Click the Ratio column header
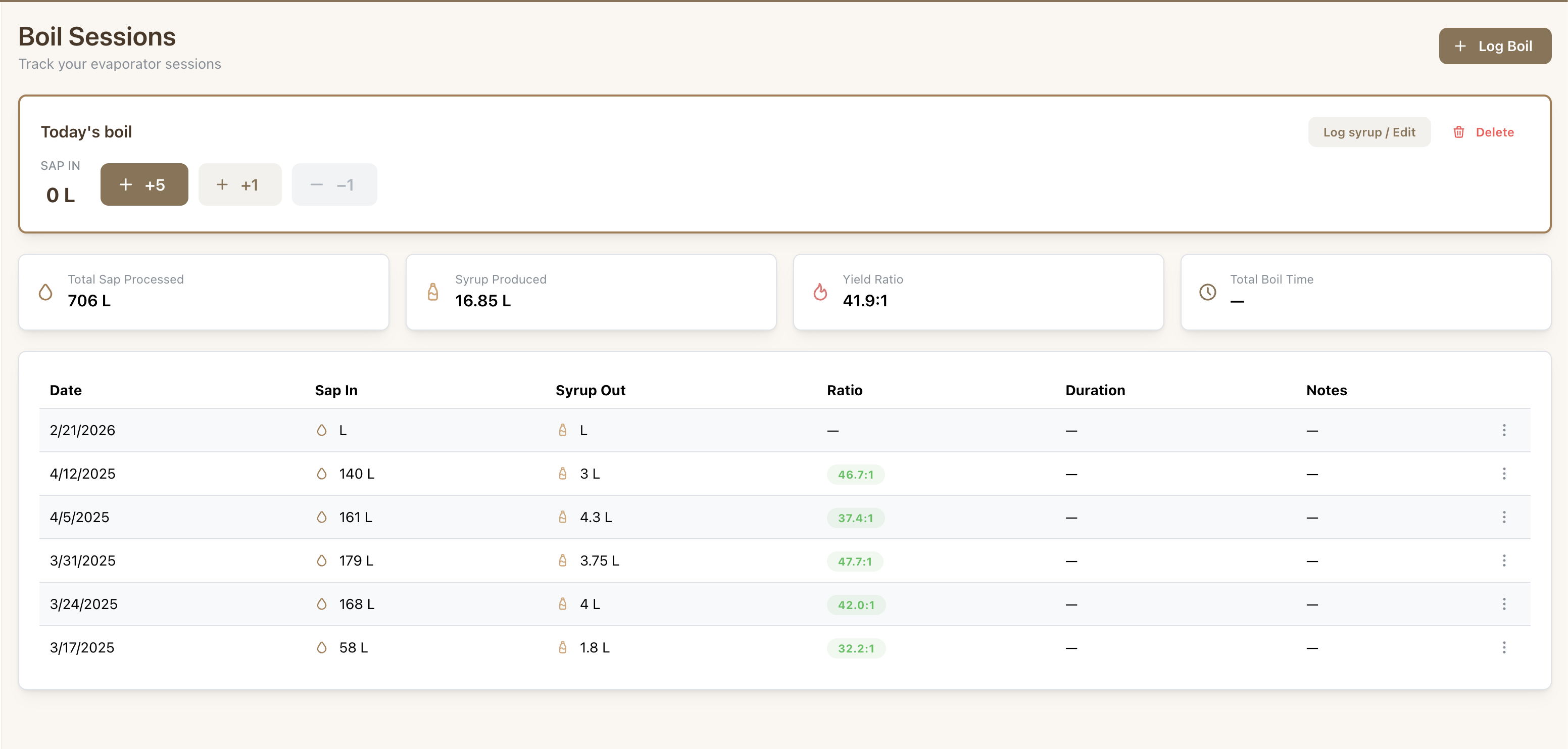 [844, 390]
